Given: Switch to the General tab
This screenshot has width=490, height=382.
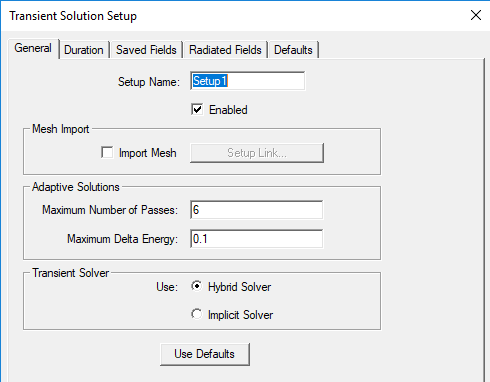Looking at the screenshot, I should (33, 48).
